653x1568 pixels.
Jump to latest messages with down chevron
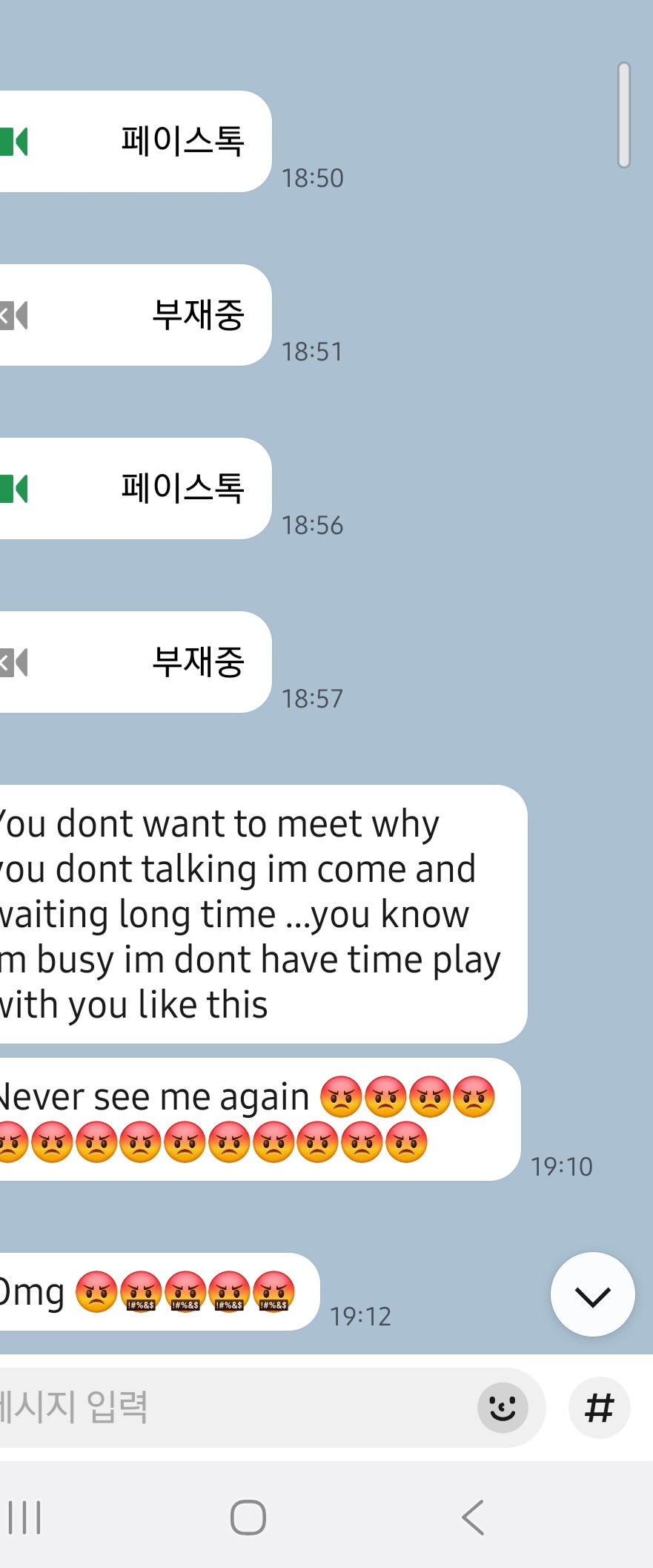(x=592, y=1294)
